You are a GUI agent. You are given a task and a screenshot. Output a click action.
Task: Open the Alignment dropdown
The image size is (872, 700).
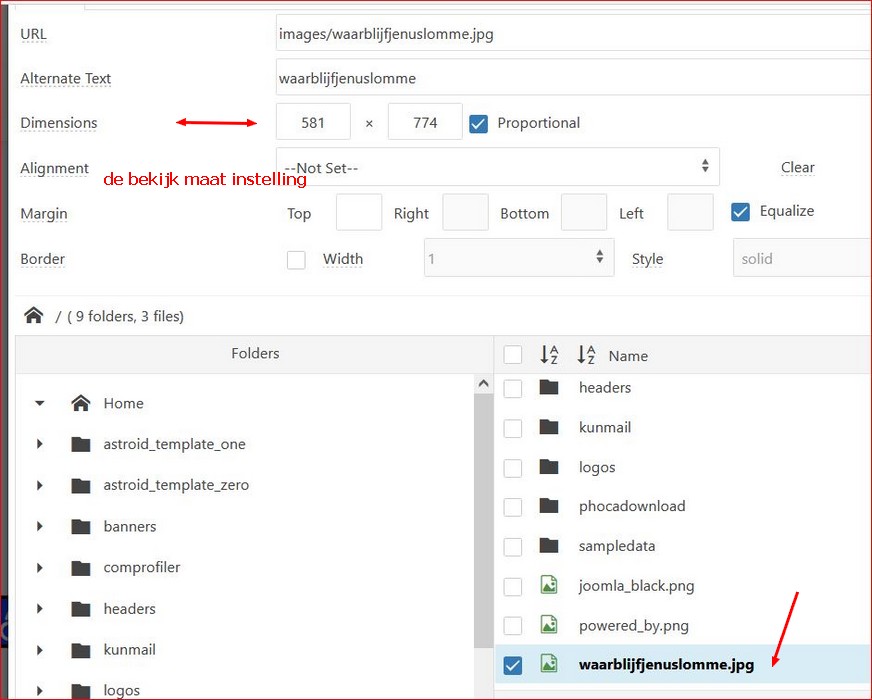tap(497, 167)
